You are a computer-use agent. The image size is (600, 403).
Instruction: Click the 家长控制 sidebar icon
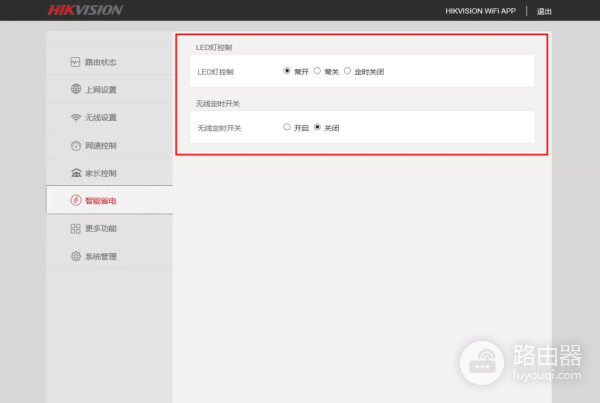75,173
